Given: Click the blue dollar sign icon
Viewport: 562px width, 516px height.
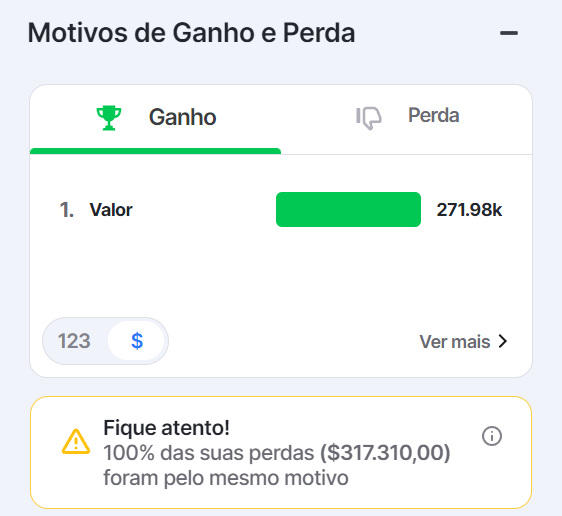Looking at the screenshot, I should tap(137, 341).
